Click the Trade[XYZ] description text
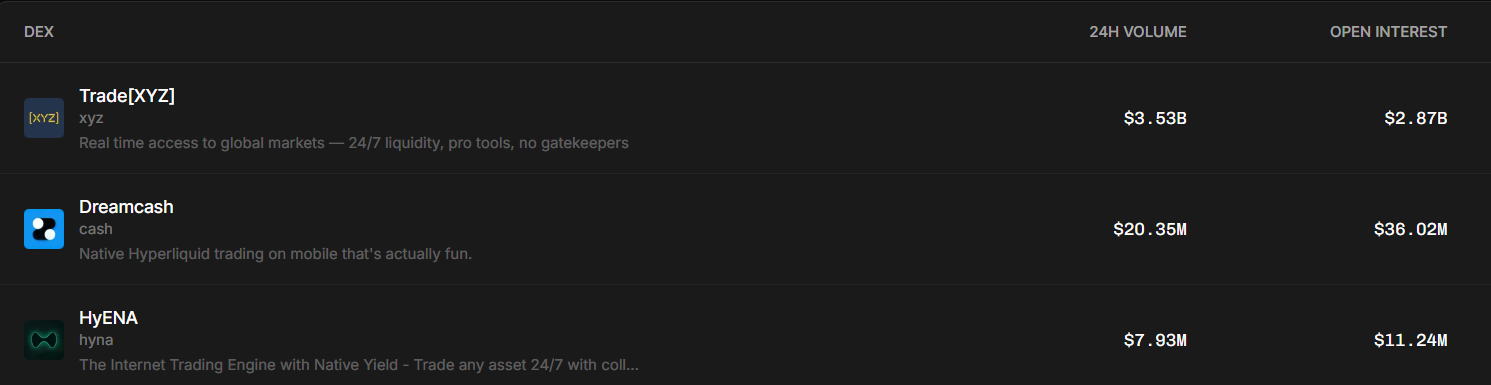1491x385 pixels. 354,143
